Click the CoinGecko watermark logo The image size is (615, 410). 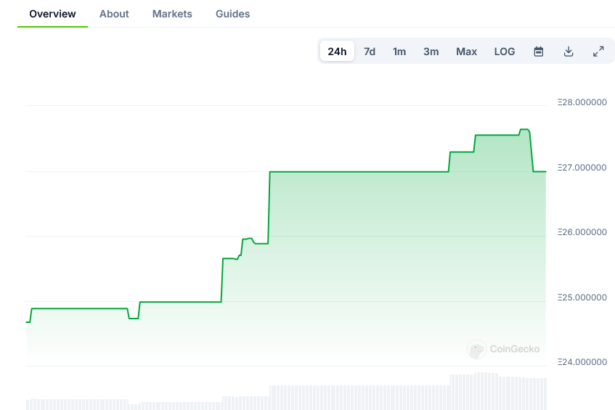click(504, 349)
